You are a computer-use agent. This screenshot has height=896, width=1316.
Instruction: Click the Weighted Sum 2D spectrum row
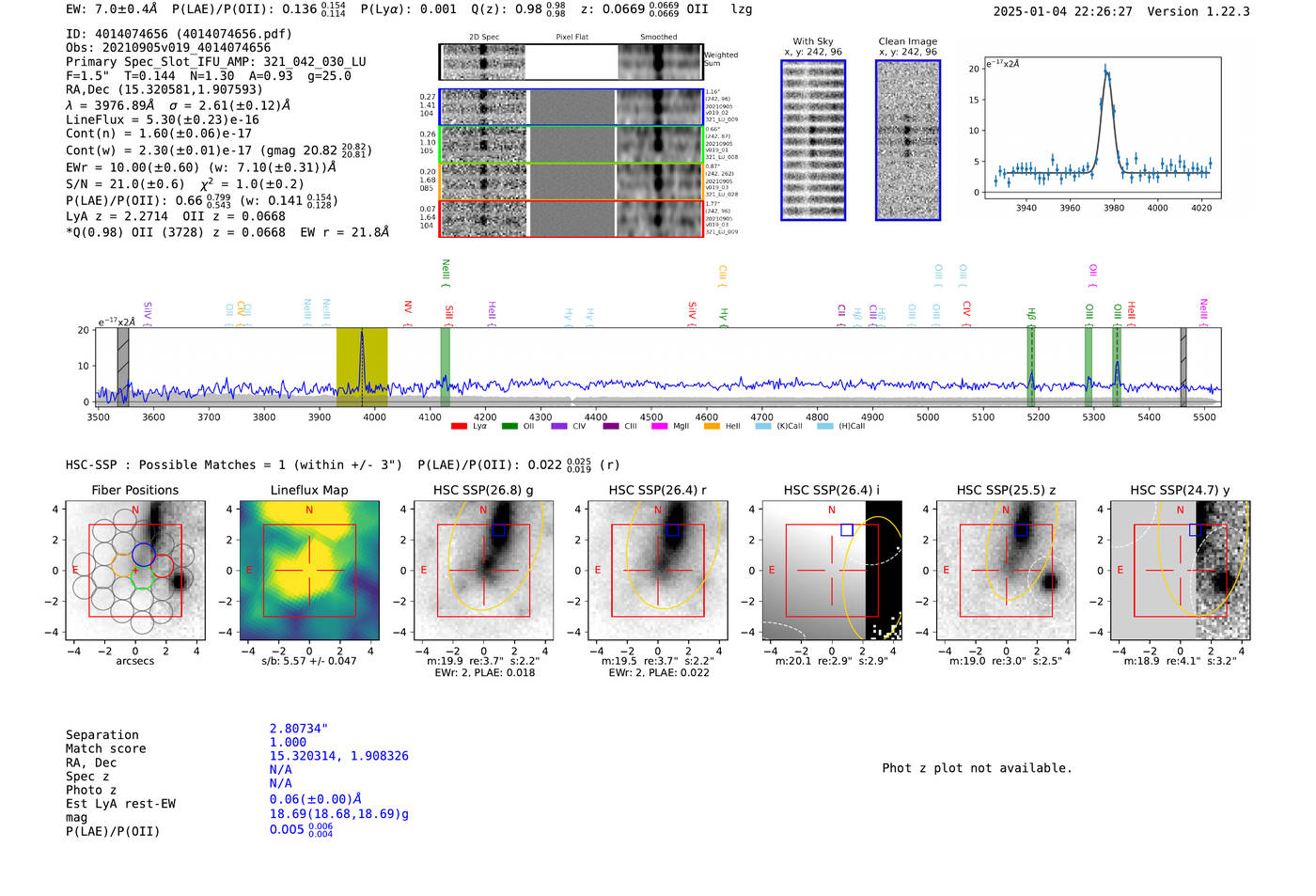click(572, 62)
